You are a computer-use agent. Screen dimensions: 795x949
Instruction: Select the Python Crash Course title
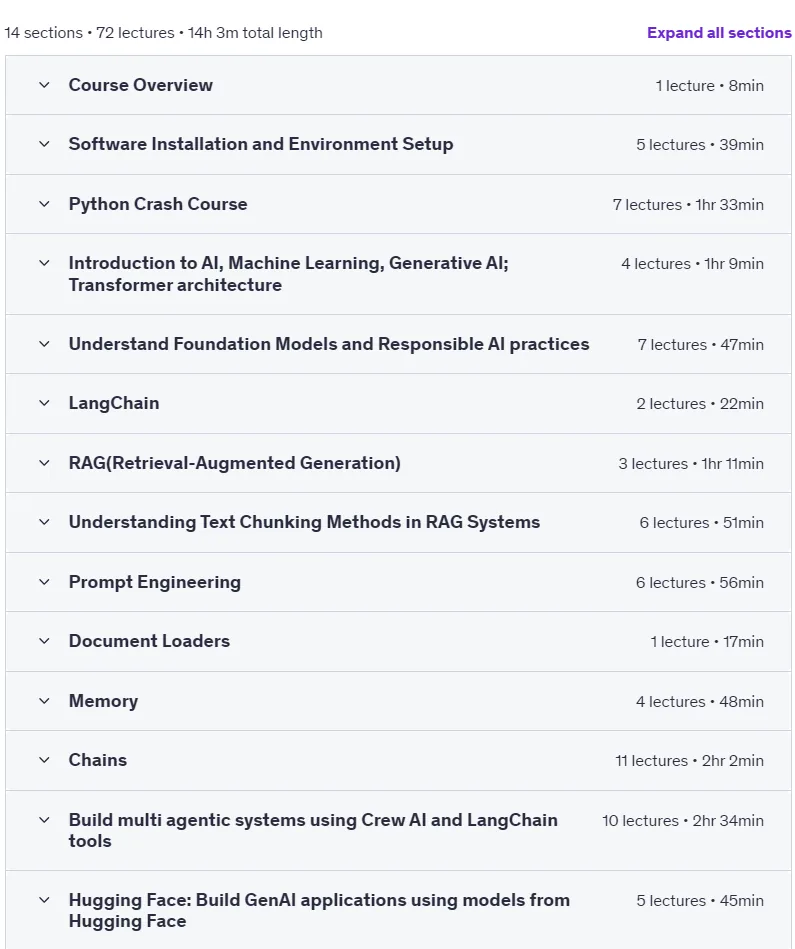coord(158,204)
